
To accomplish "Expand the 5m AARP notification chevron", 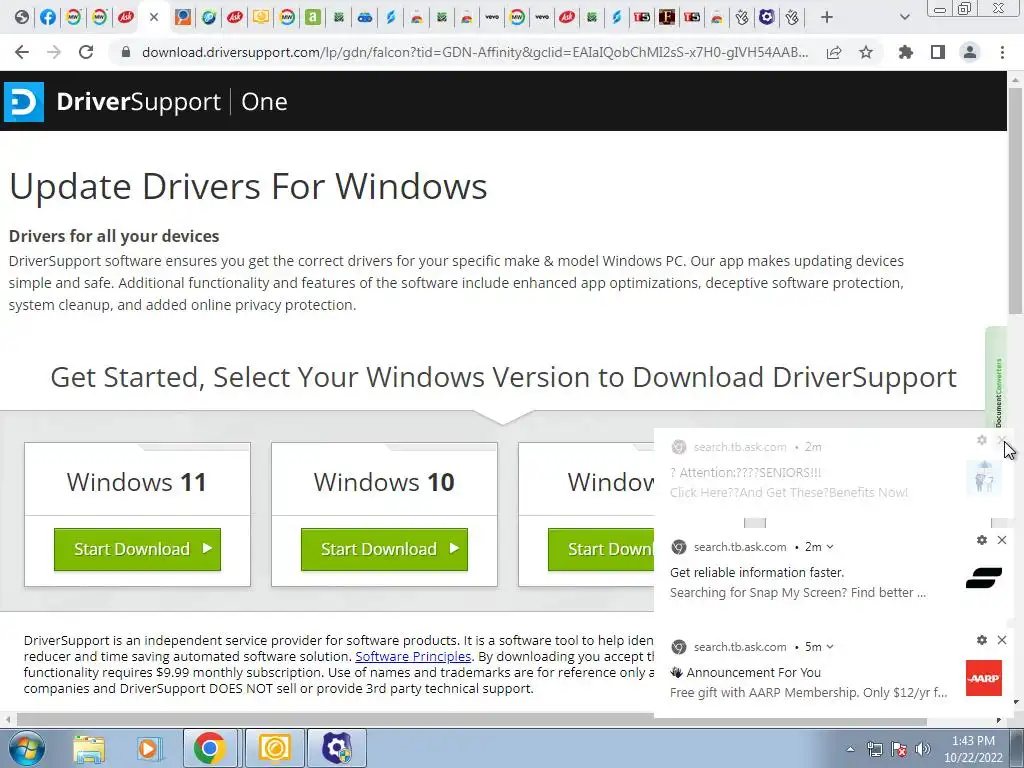I will (x=830, y=647).
